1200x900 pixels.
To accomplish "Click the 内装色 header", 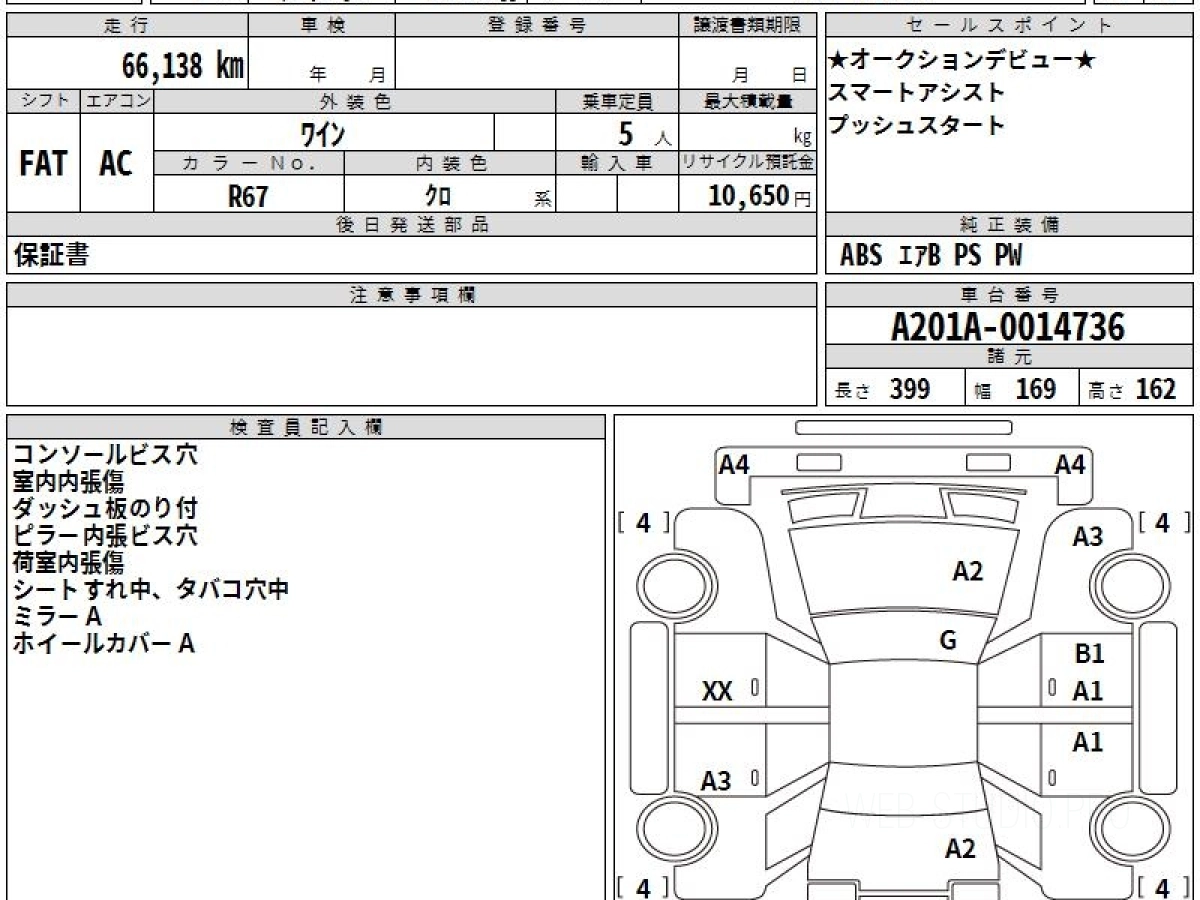I will (450, 164).
